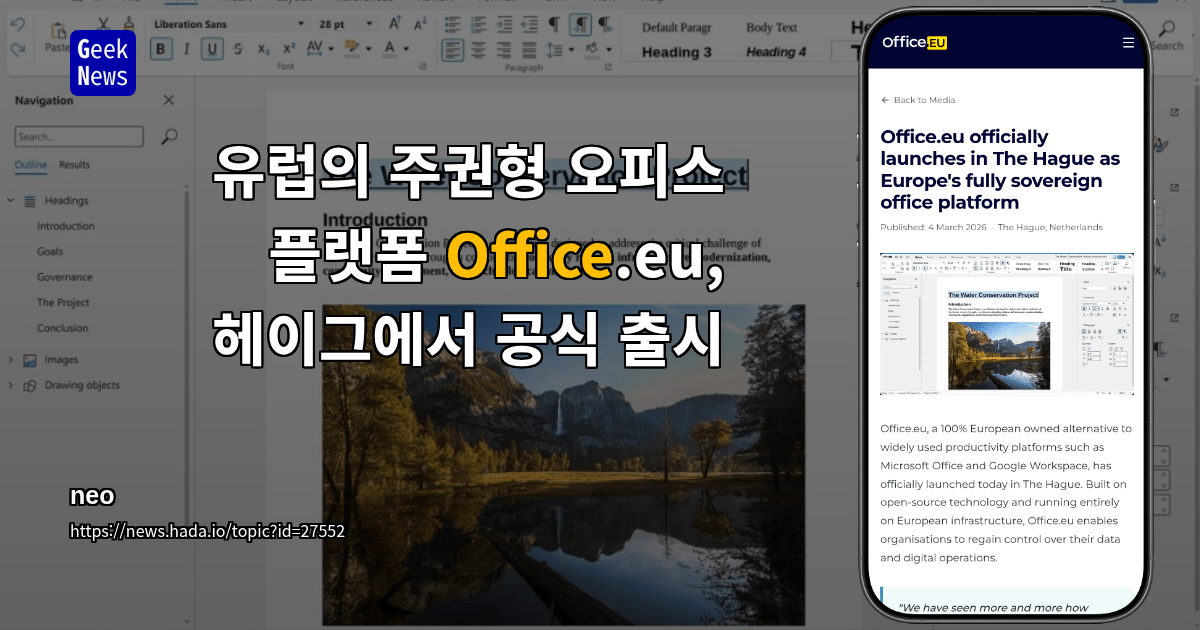Toggle underline formatting off
The image size is (1200, 630).
coord(212,47)
